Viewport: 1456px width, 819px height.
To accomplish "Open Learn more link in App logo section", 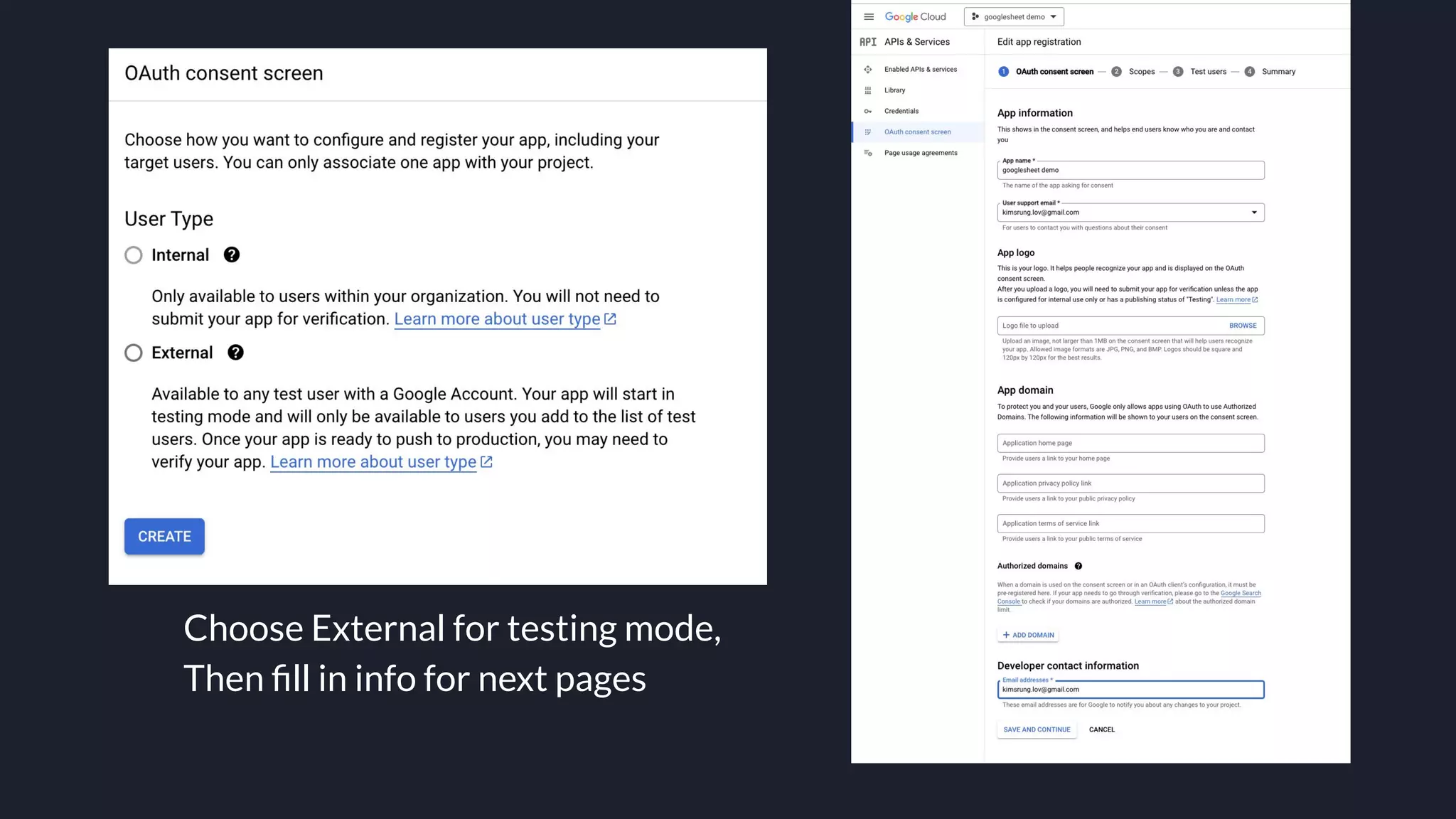I will 1236,300.
